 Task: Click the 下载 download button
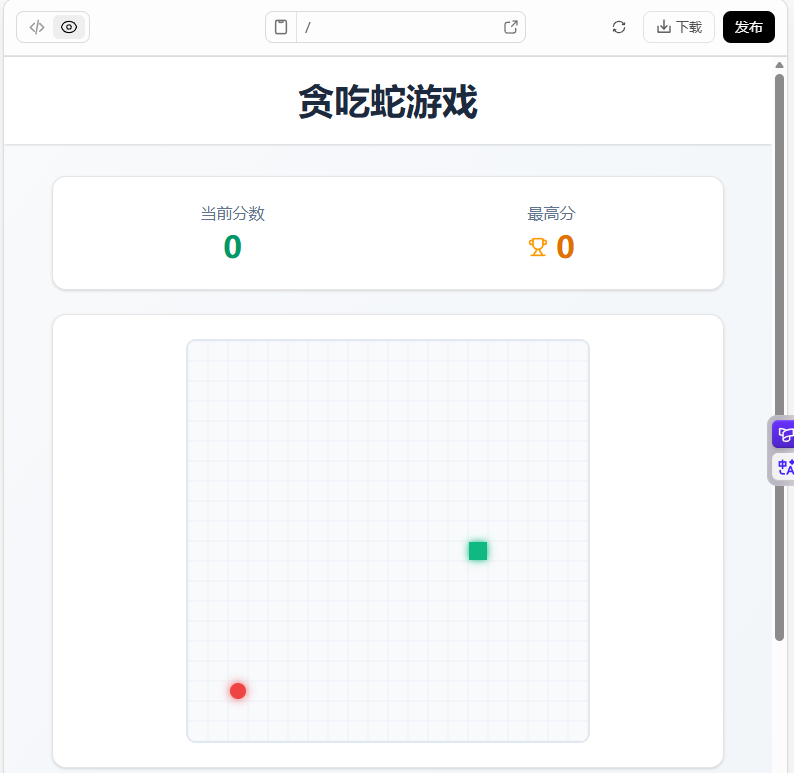tap(679, 27)
